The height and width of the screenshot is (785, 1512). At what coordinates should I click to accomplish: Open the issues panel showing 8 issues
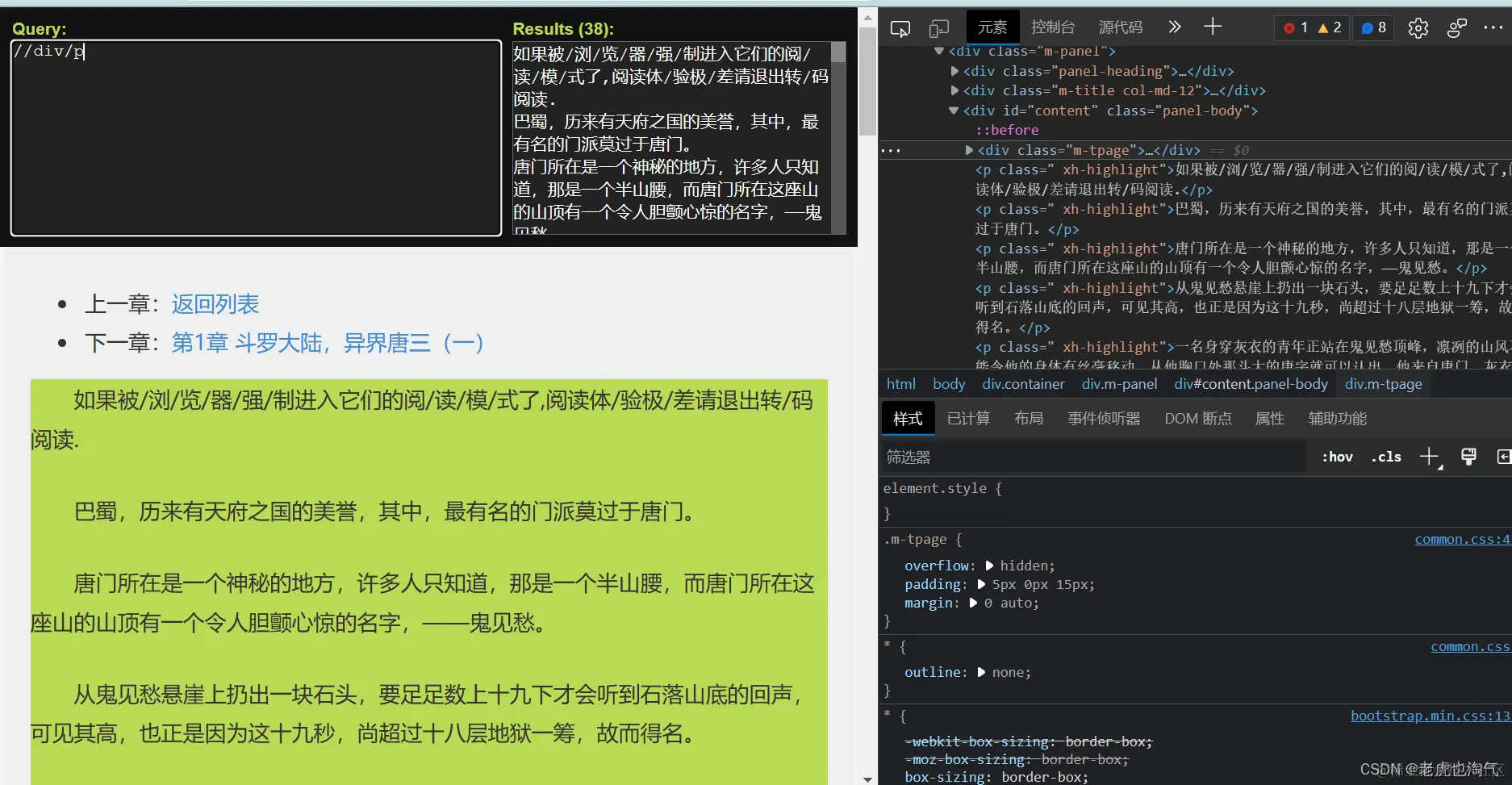tap(1372, 27)
